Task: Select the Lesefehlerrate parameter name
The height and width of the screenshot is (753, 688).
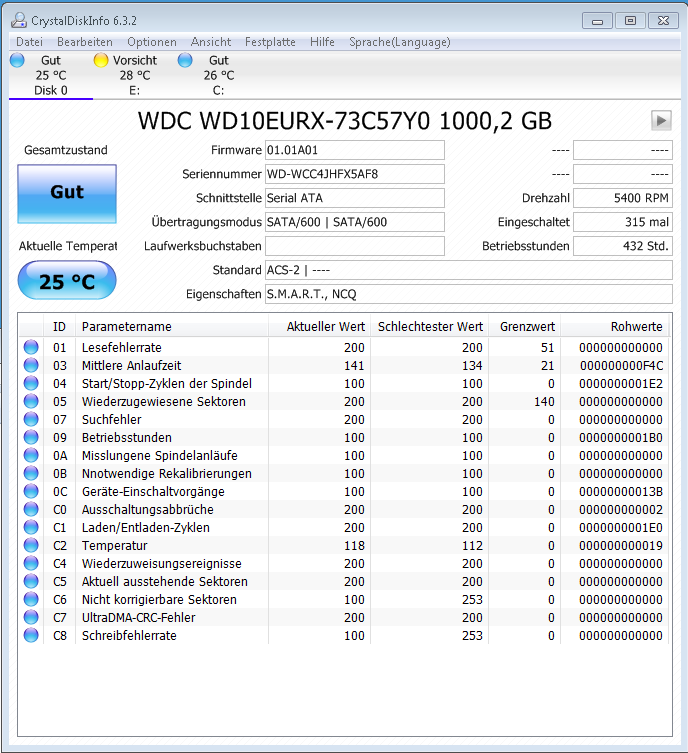Action: click(121, 347)
